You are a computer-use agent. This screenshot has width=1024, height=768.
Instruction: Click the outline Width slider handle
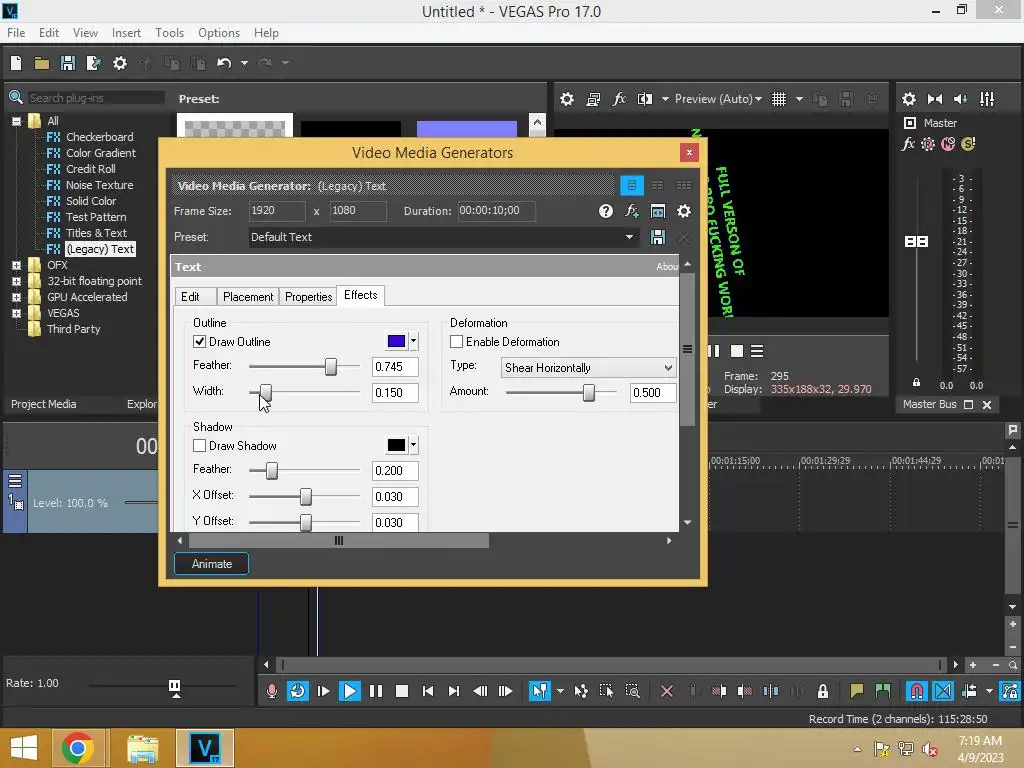click(x=265, y=392)
